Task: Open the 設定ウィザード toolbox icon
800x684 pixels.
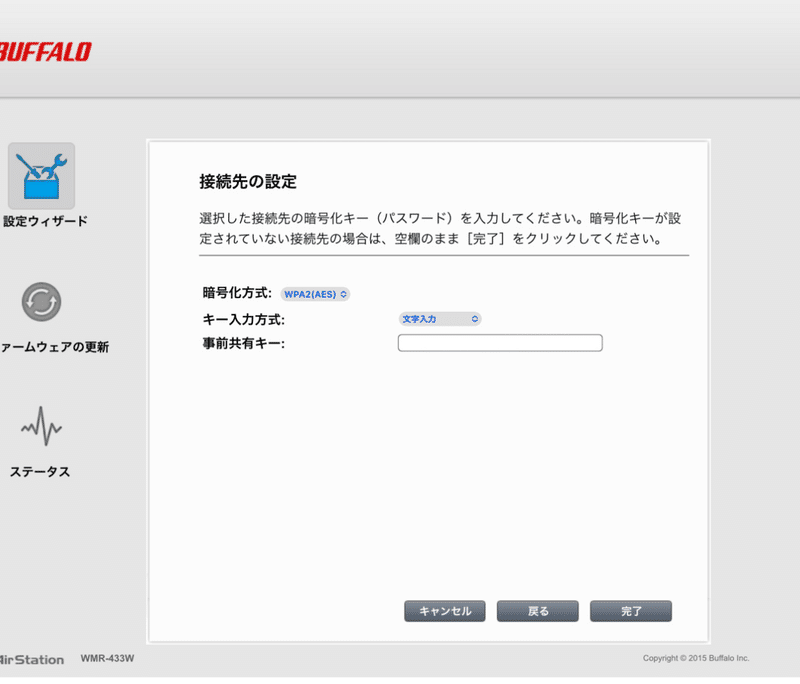Action: (x=41, y=176)
